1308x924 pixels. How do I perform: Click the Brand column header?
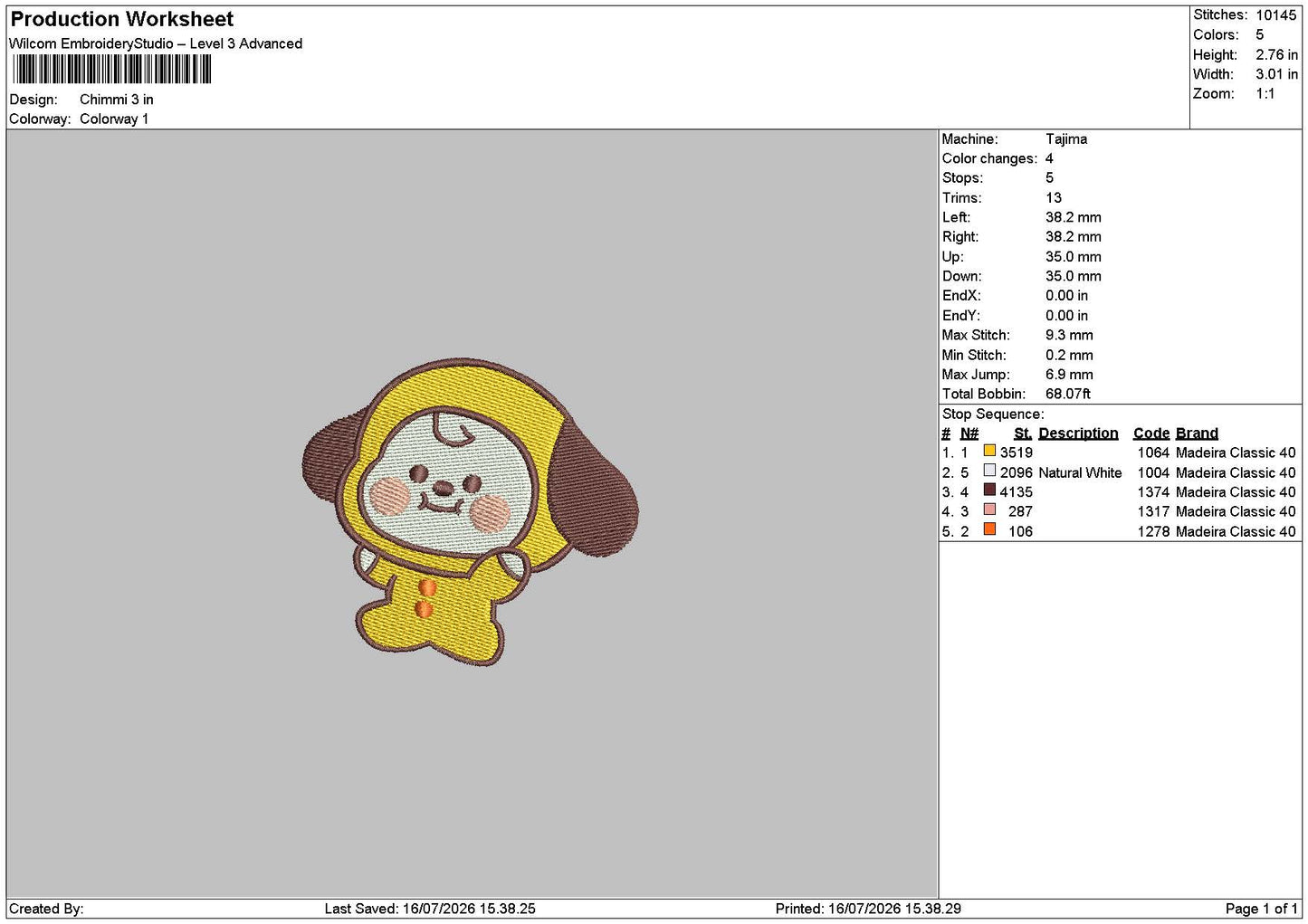[x=1197, y=433]
